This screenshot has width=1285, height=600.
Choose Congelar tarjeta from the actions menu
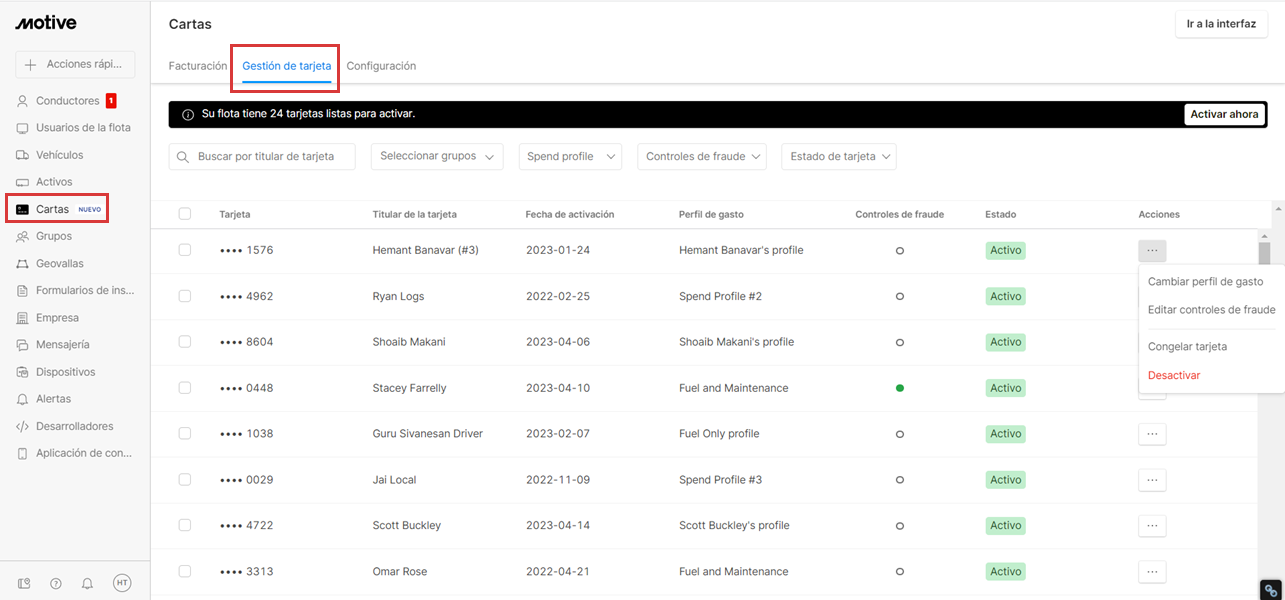pos(1187,346)
